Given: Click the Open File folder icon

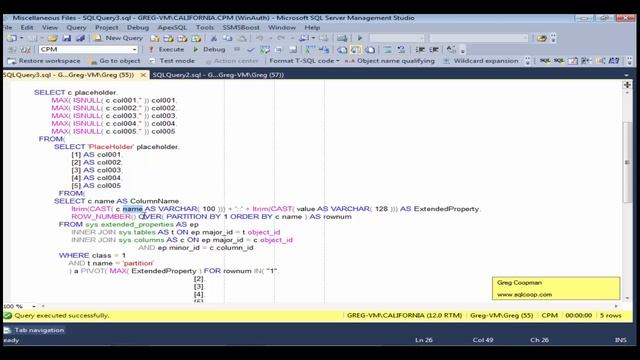Looking at the screenshot, I should tap(52, 38).
